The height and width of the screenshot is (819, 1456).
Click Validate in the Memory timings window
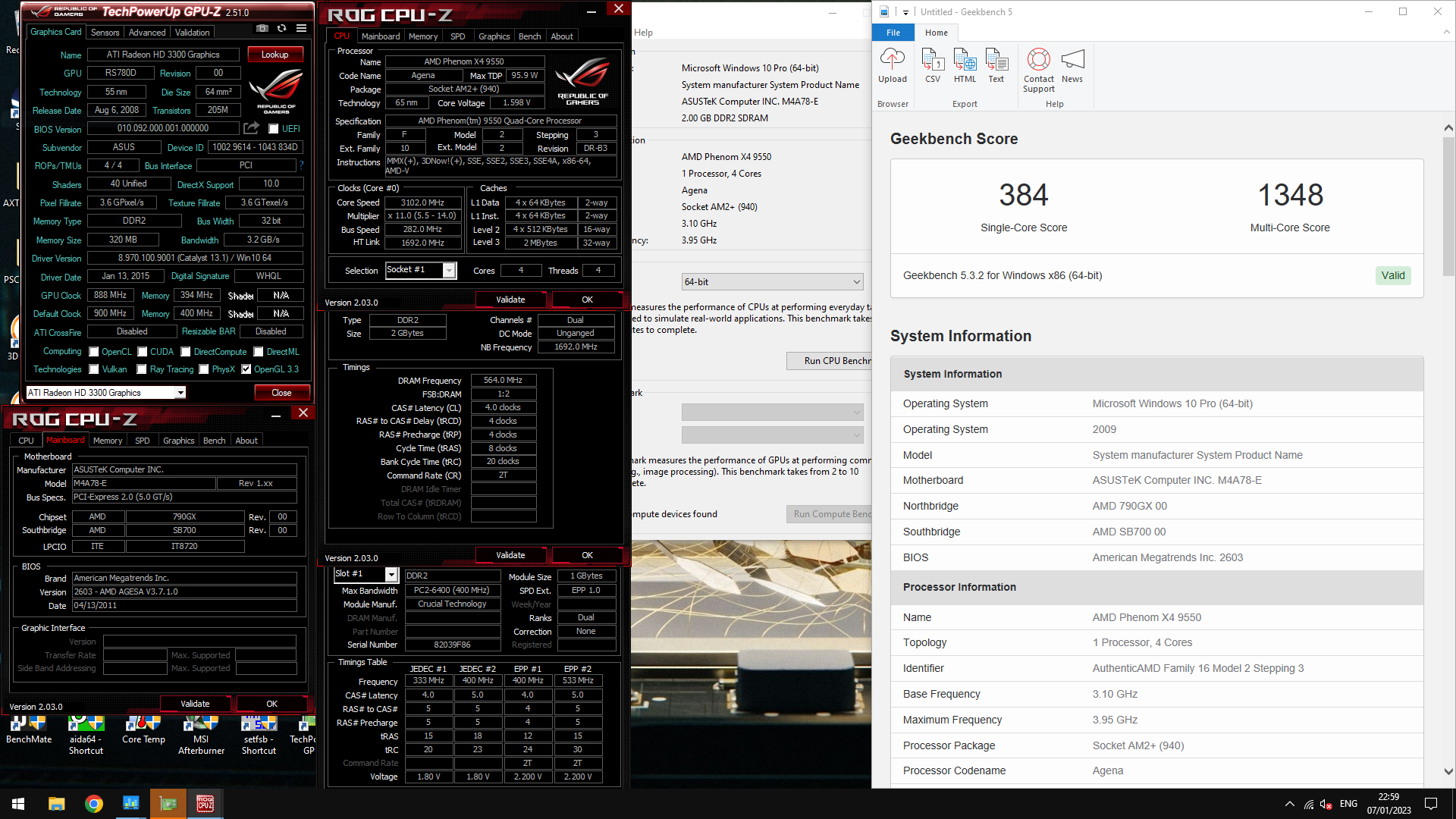coord(510,555)
